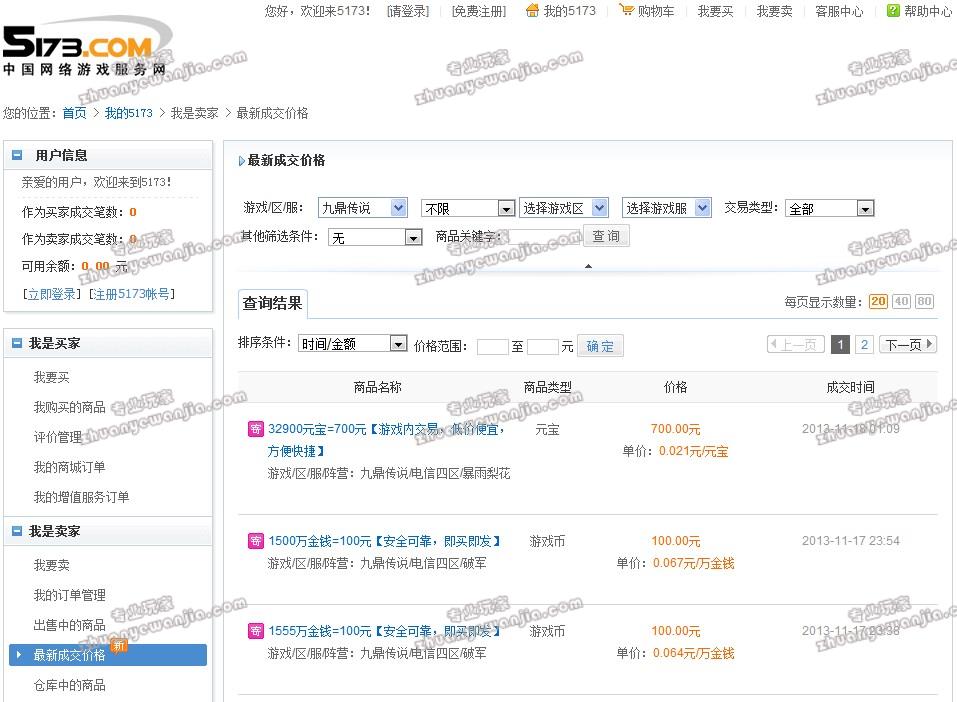Image resolution: width=957 pixels, height=702 pixels.
Task: Click the pink 寄 icon on the 1555万金钱 listing
Action: [x=256, y=631]
